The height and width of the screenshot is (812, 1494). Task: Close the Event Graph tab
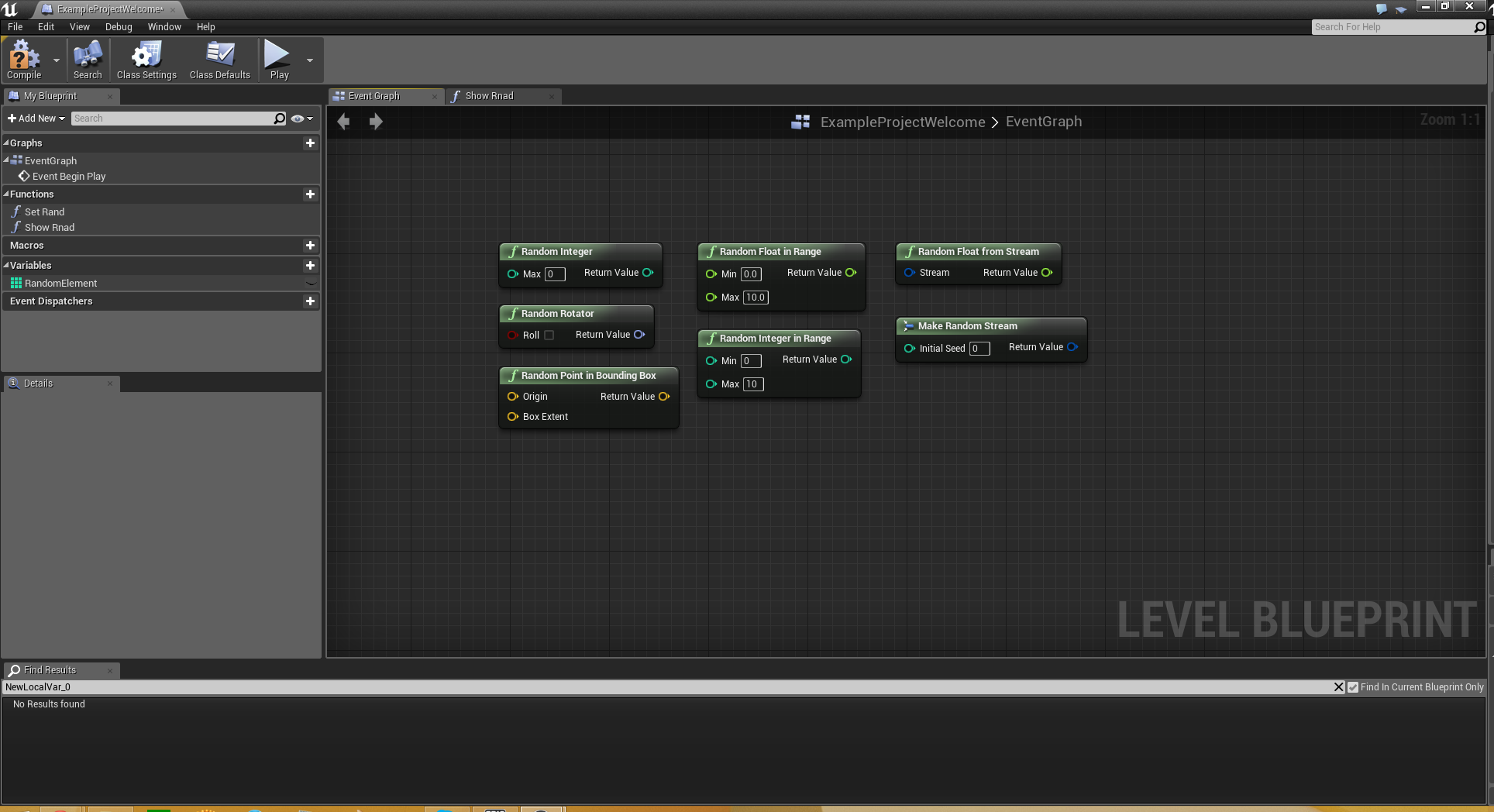click(x=434, y=96)
